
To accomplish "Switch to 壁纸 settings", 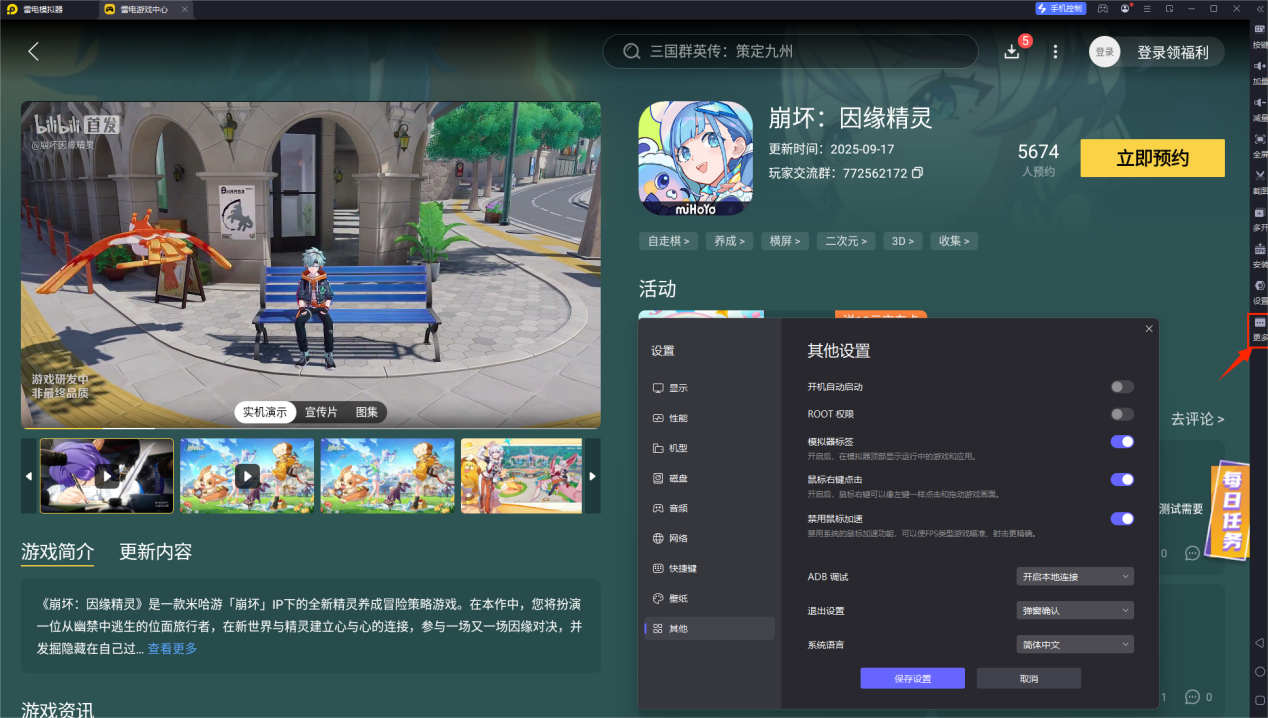I will [709, 598].
